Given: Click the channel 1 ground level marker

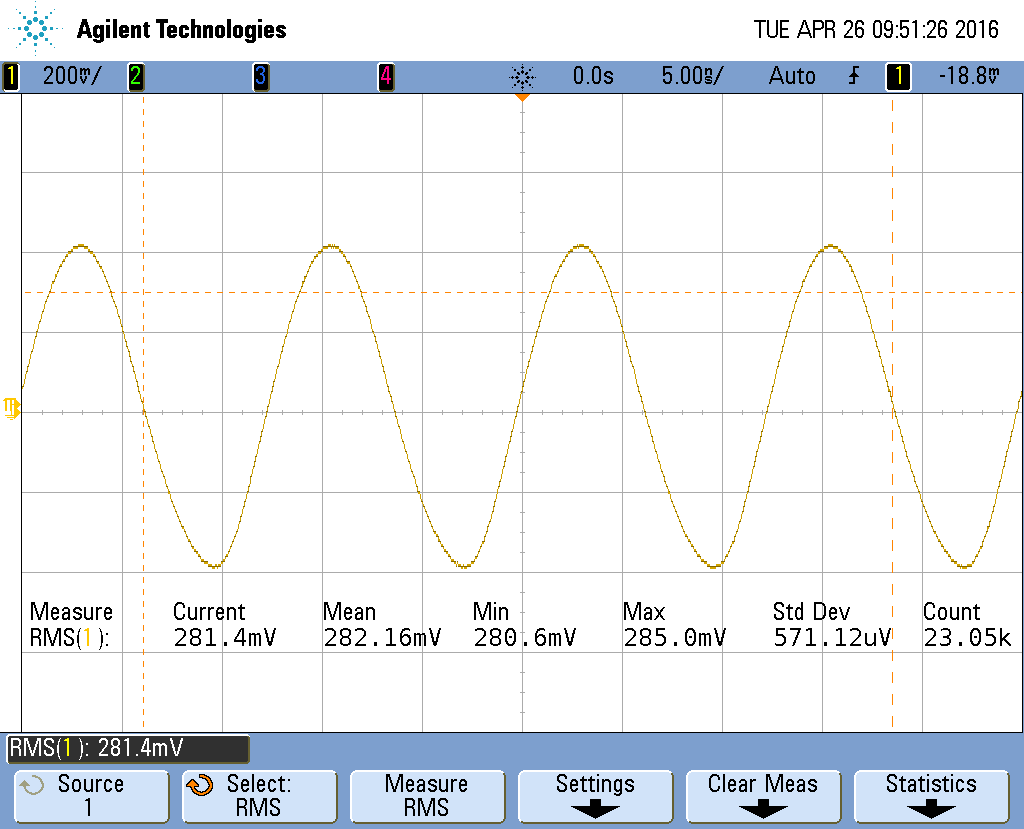Looking at the screenshot, I should coord(11,408).
